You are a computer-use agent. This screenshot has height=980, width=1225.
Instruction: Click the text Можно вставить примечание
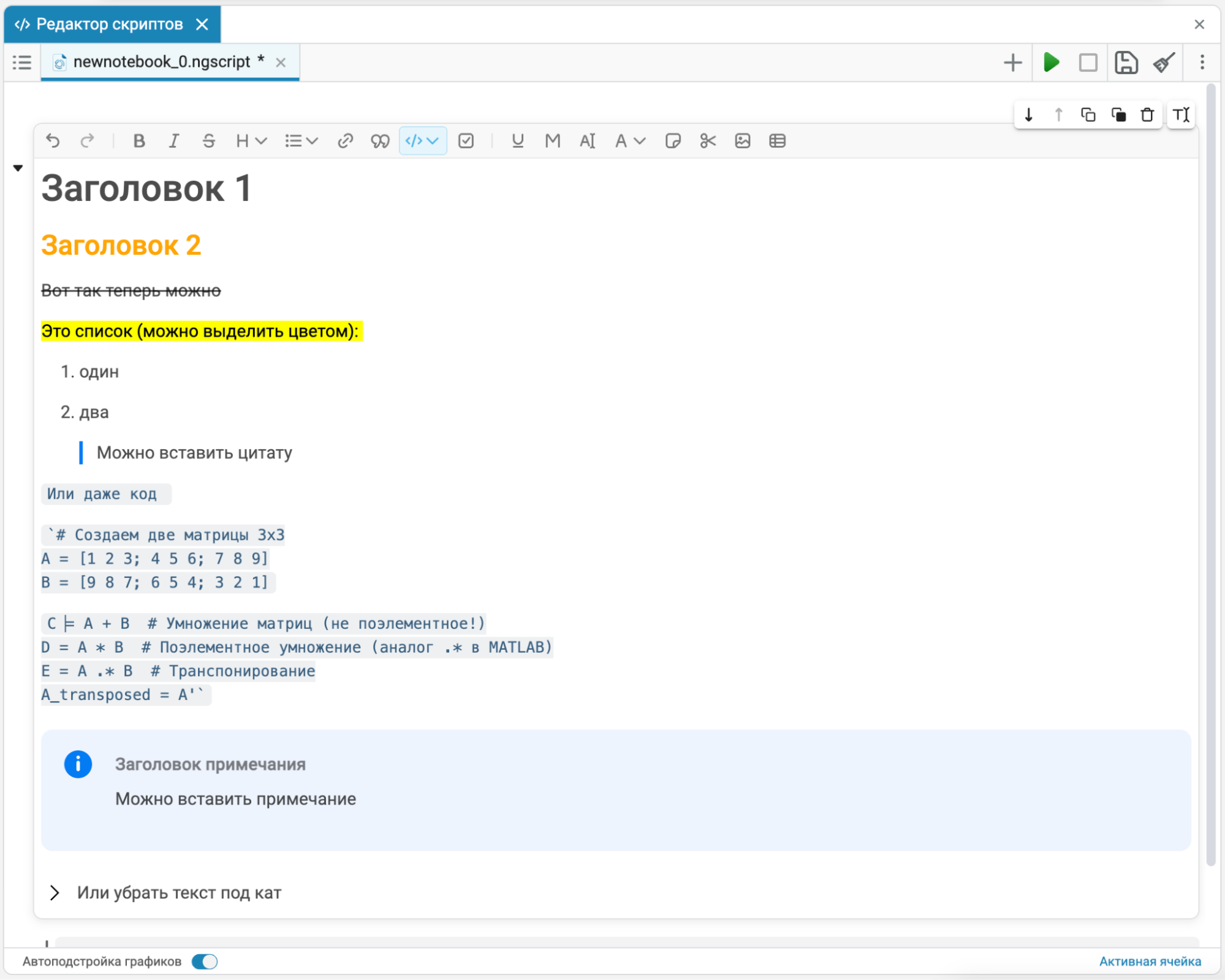235,799
